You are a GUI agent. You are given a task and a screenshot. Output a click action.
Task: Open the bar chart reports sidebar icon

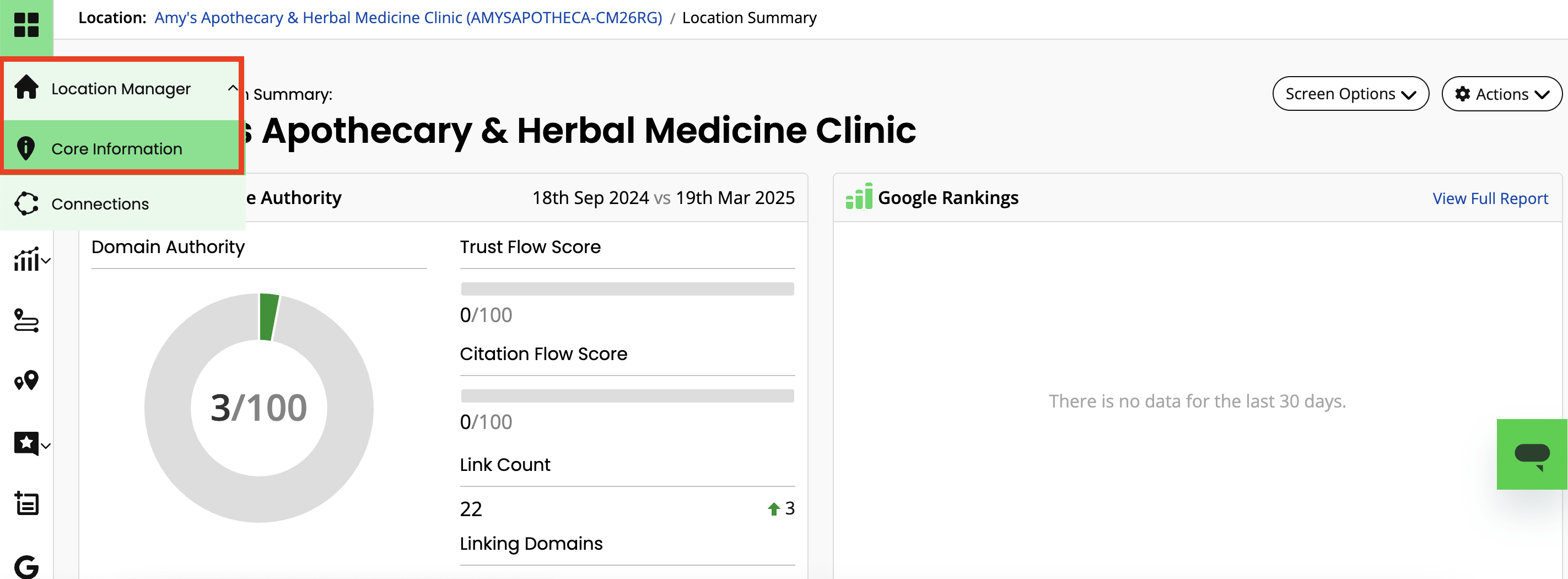pyautogui.click(x=30, y=260)
